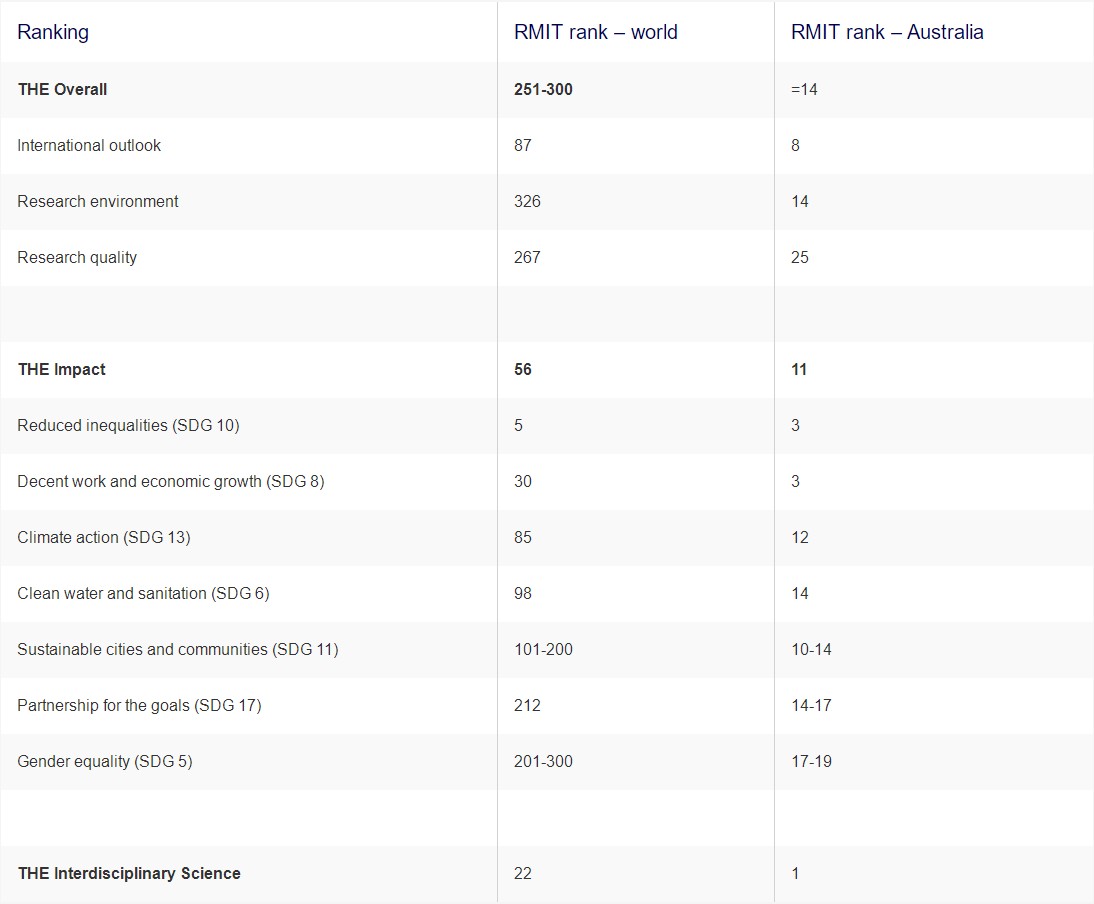This screenshot has width=1094, height=904.
Task: Click THE Impact world rank 56
Action: pos(523,370)
